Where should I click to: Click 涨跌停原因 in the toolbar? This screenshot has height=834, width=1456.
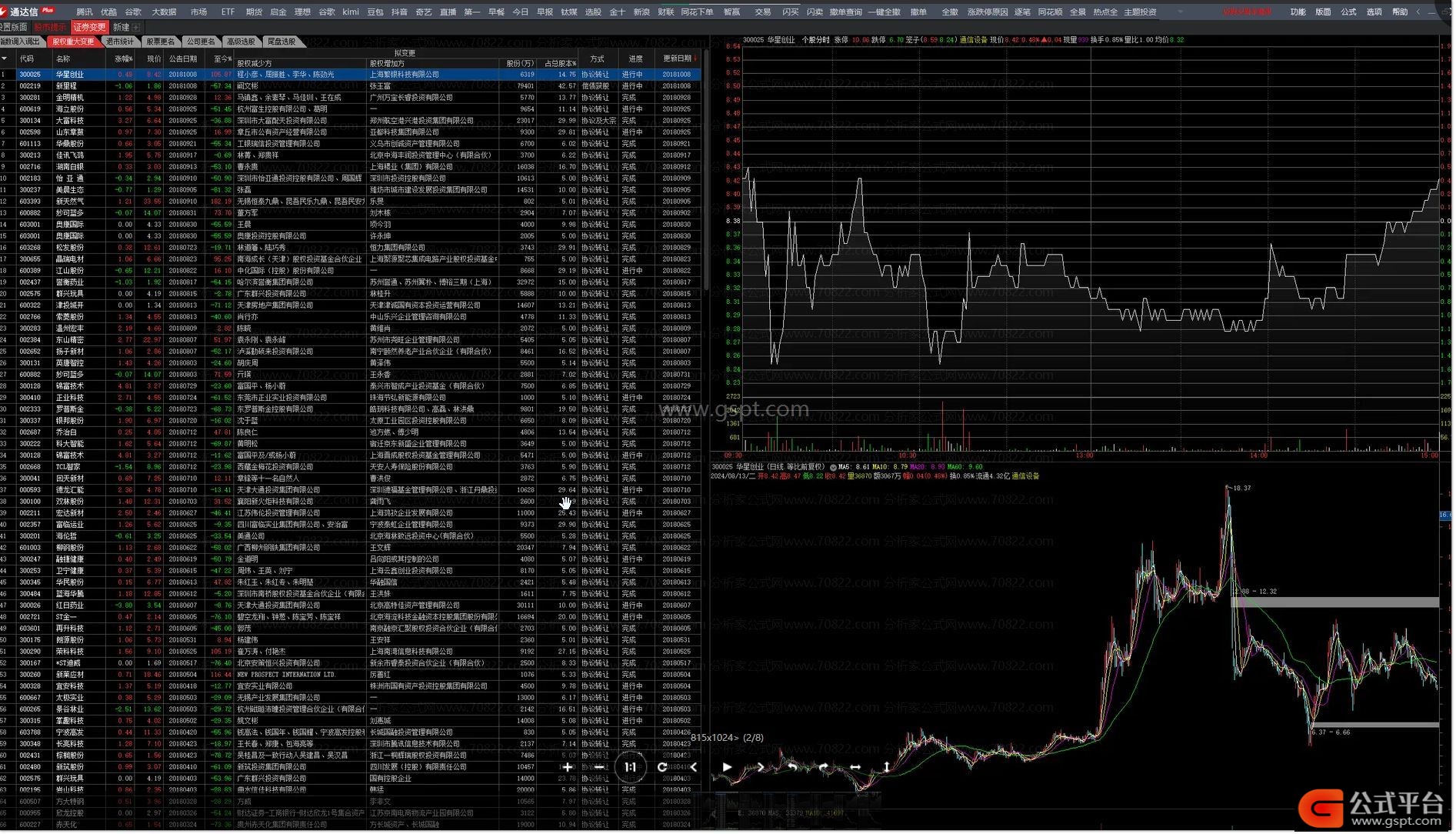click(x=987, y=12)
